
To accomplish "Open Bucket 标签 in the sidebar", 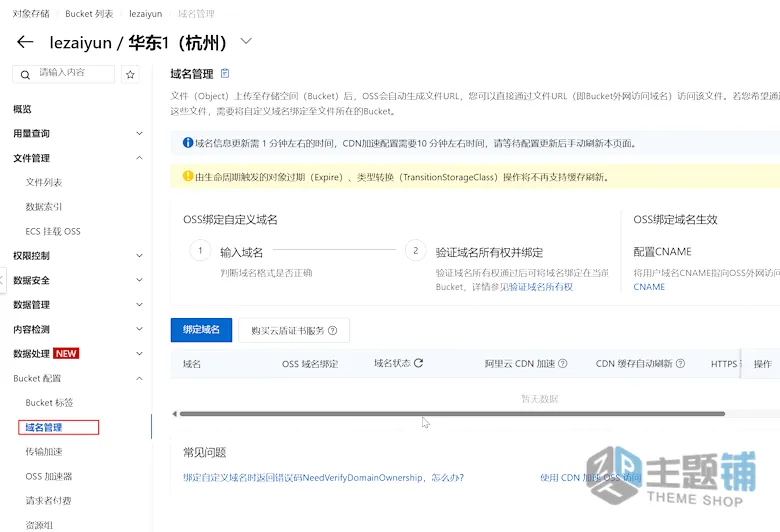I will [x=49, y=403].
